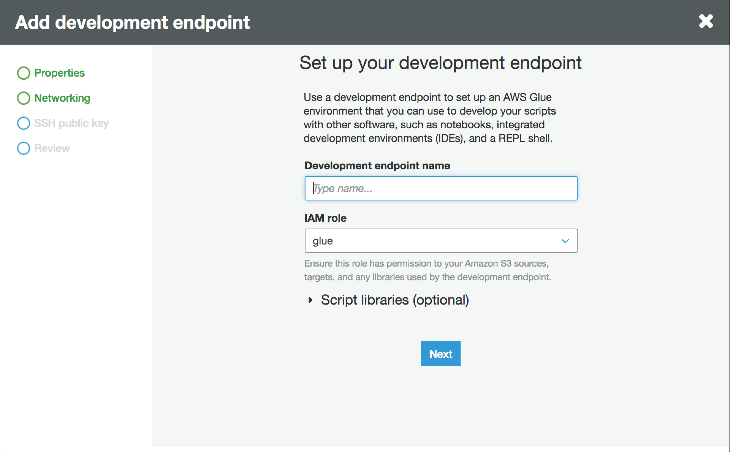Open the IAM role dropdown showing glue
Viewport: 730px width, 452px height.
point(430,241)
